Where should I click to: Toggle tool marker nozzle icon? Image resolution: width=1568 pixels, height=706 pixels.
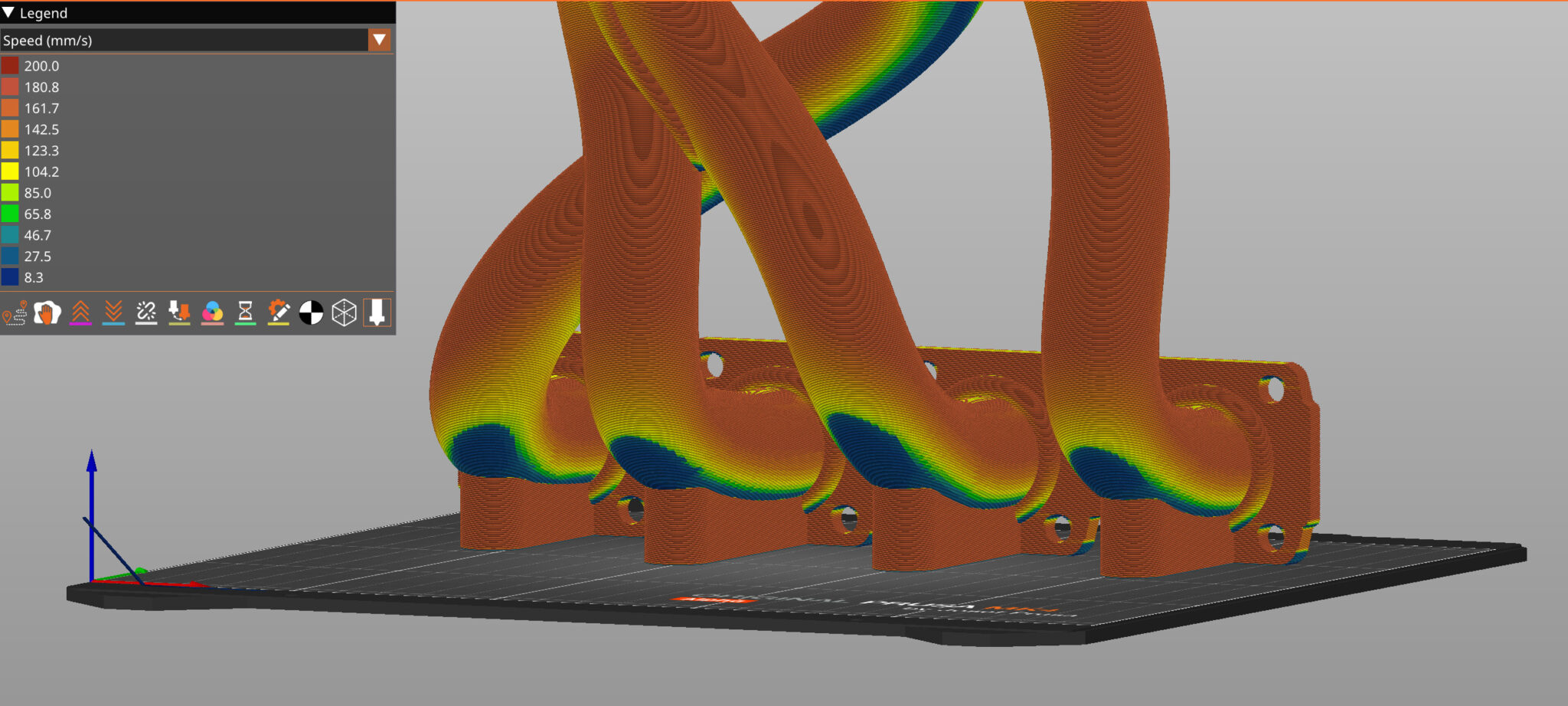click(377, 312)
